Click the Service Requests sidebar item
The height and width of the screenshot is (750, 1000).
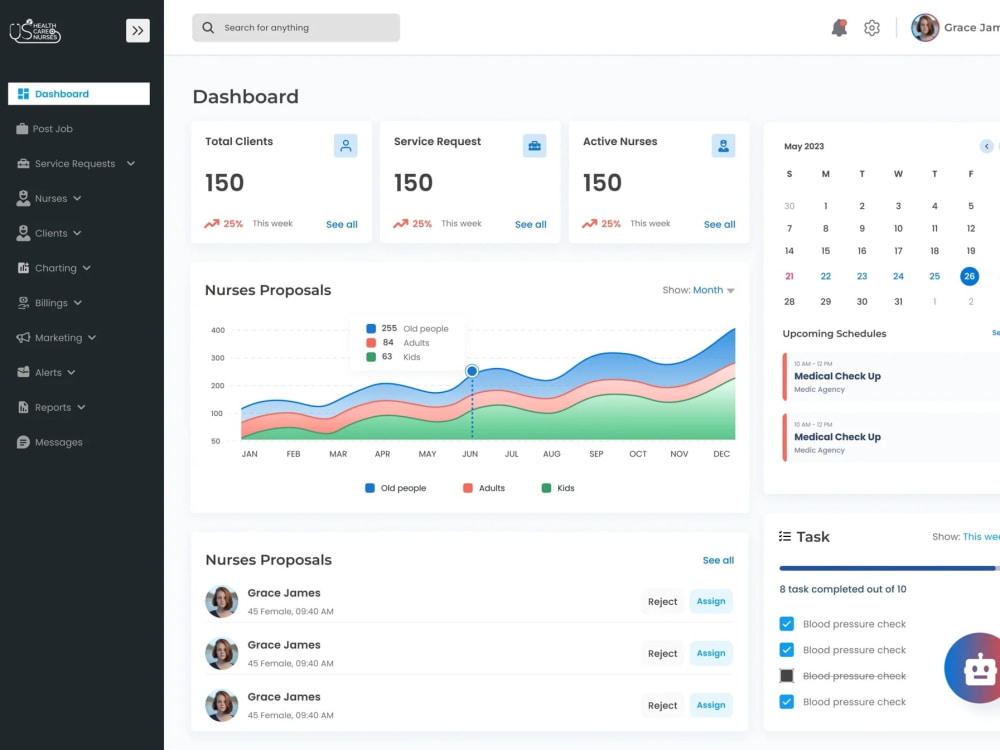click(x=75, y=164)
